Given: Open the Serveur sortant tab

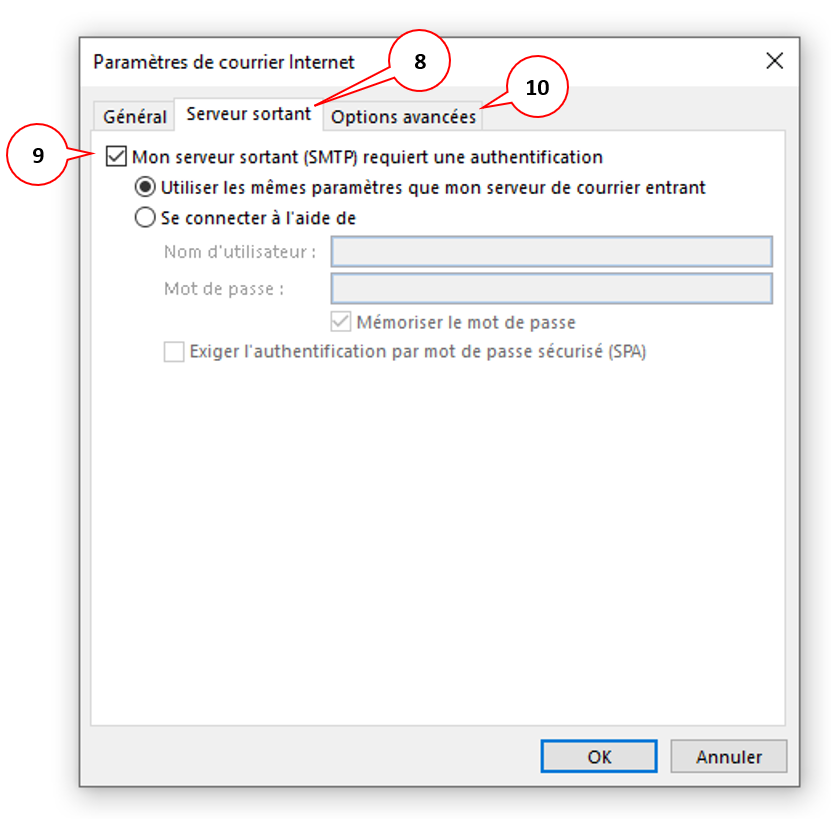Looking at the screenshot, I should pyautogui.click(x=248, y=114).
